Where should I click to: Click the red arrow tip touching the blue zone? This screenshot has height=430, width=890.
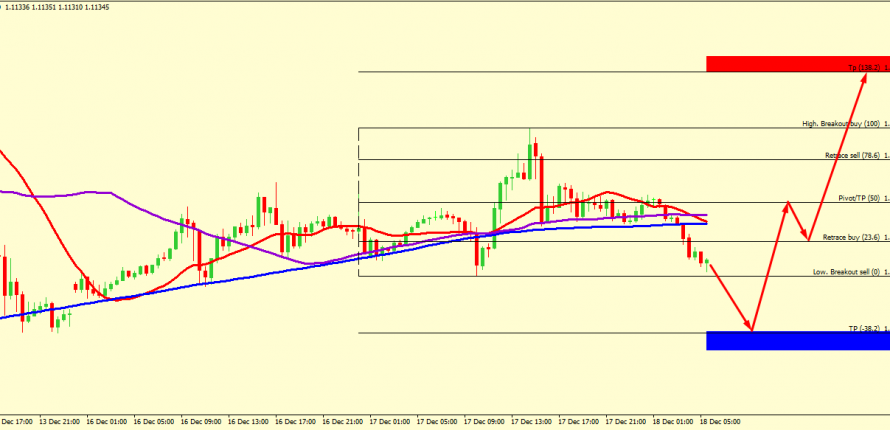click(x=751, y=329)
